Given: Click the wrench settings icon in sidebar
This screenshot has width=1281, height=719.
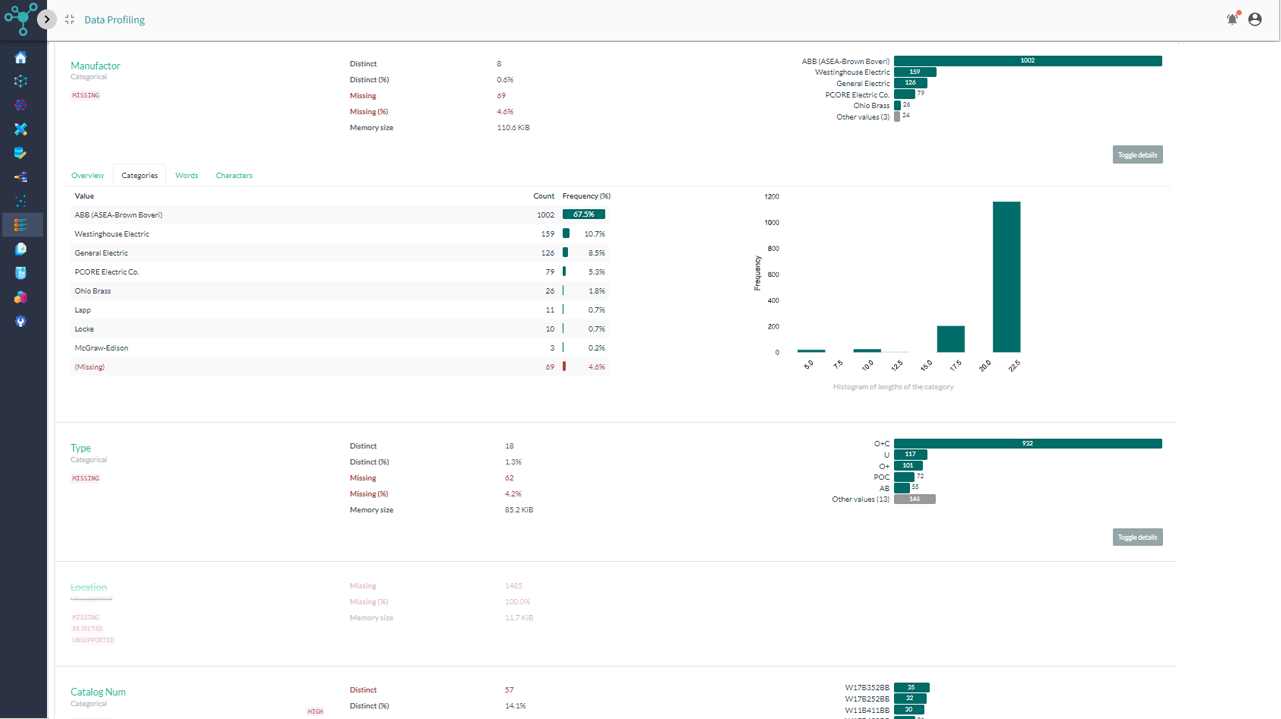Looking at the screenshot, I should coord(20,322).
